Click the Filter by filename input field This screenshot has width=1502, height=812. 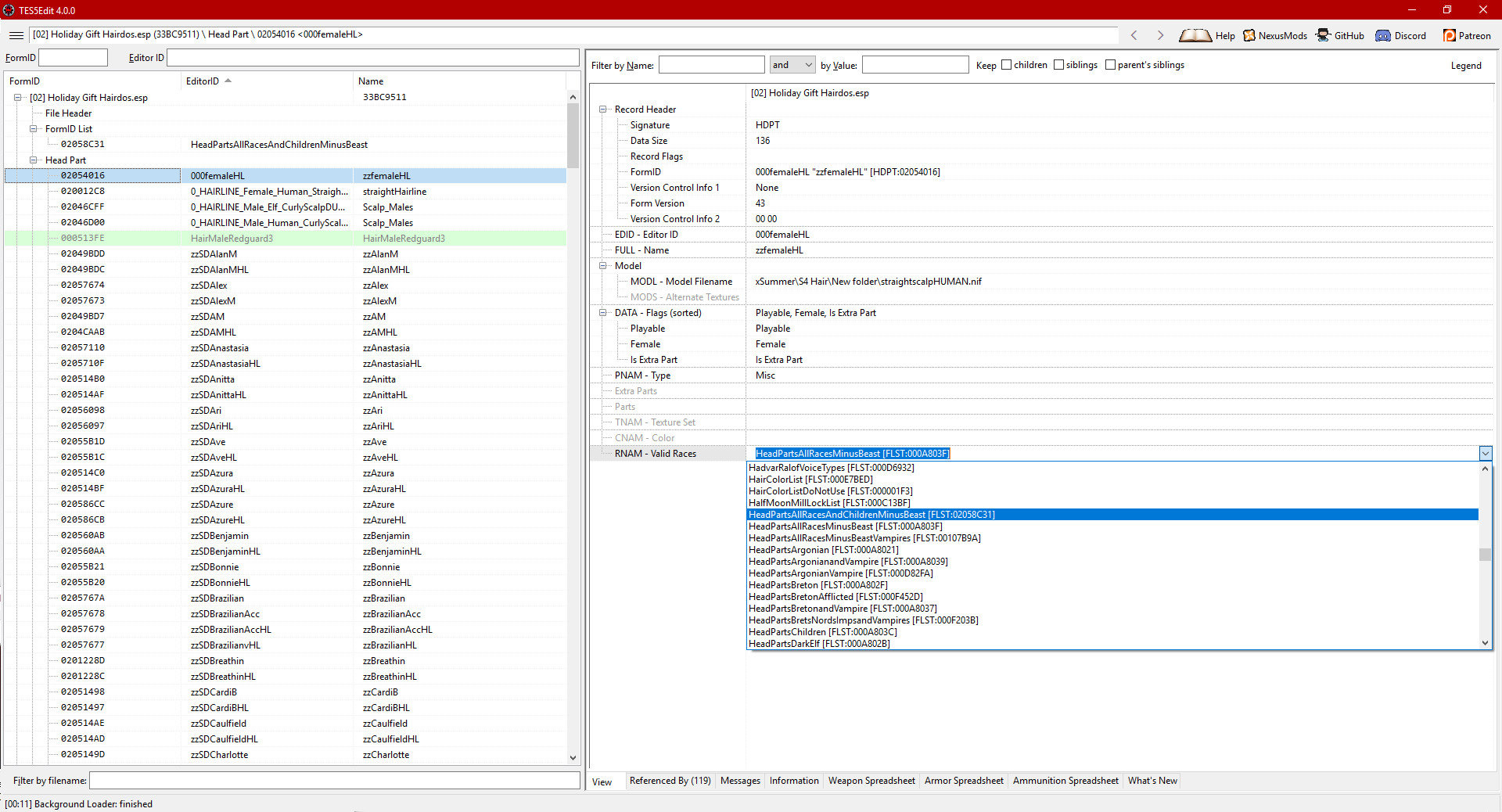[335, 781]
